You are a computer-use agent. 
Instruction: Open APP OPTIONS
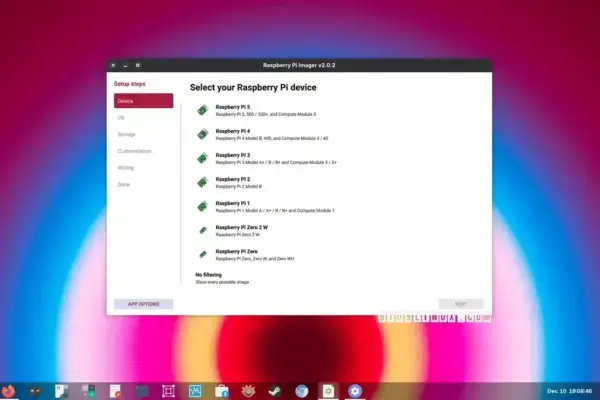(143, 304)
